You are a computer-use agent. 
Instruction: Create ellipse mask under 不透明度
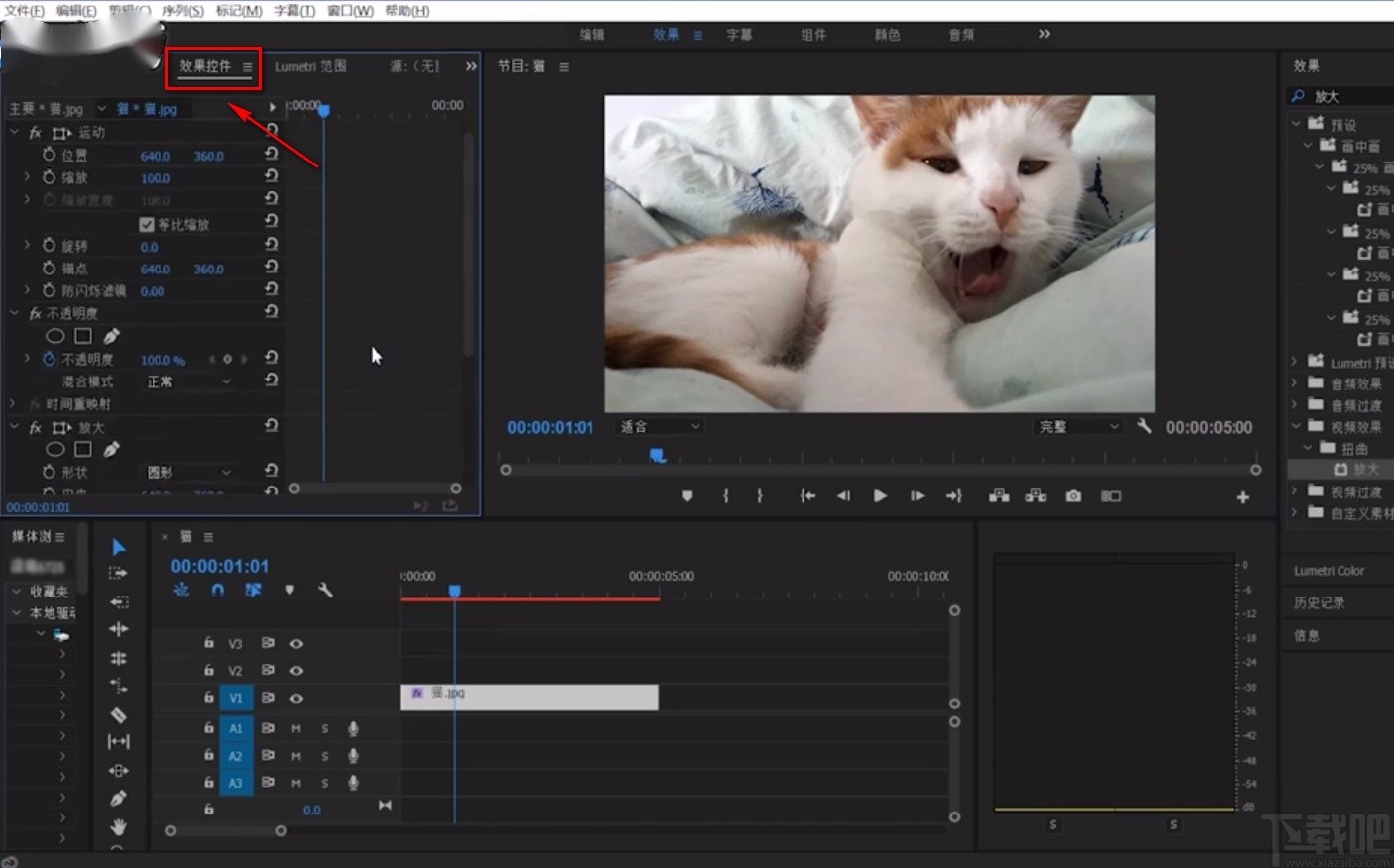click(x=55, y=336)
